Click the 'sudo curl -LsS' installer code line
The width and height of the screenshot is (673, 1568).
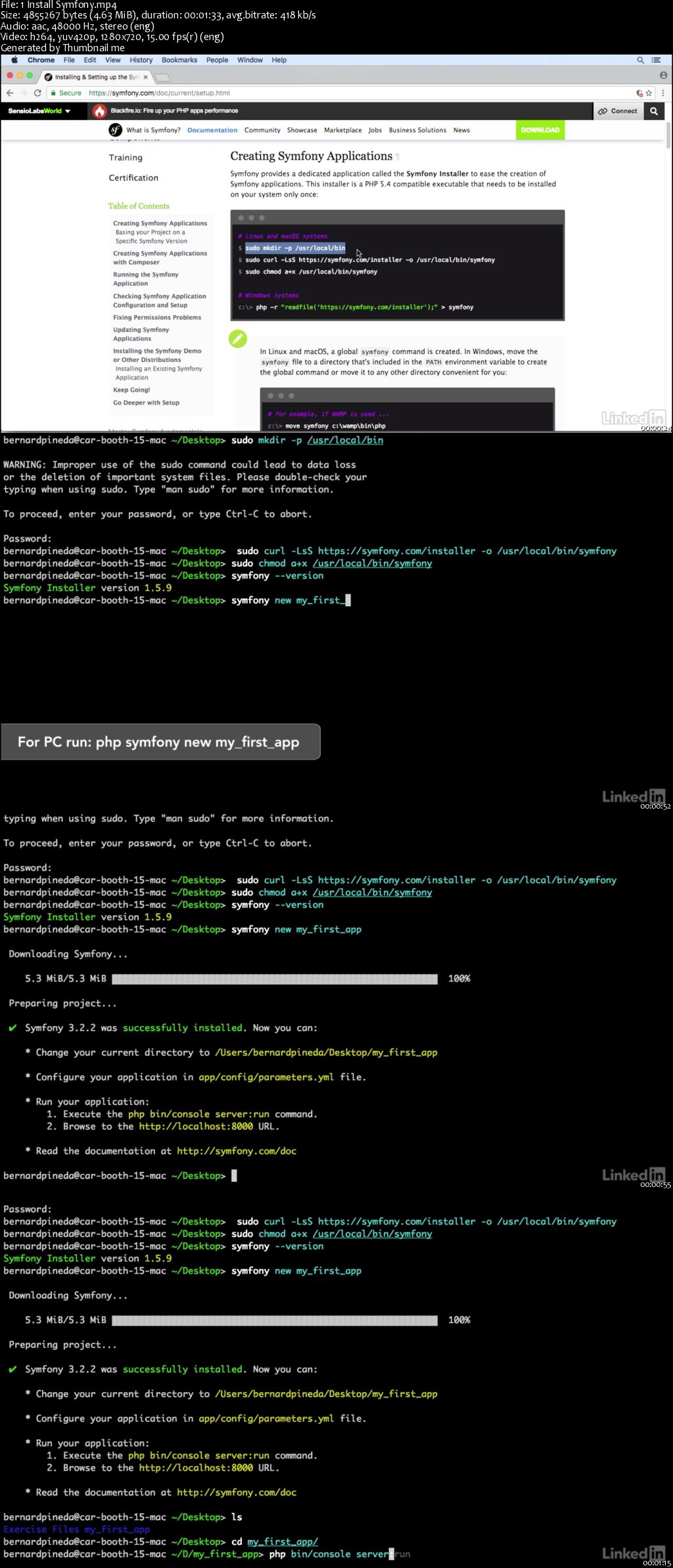[370, 260]
